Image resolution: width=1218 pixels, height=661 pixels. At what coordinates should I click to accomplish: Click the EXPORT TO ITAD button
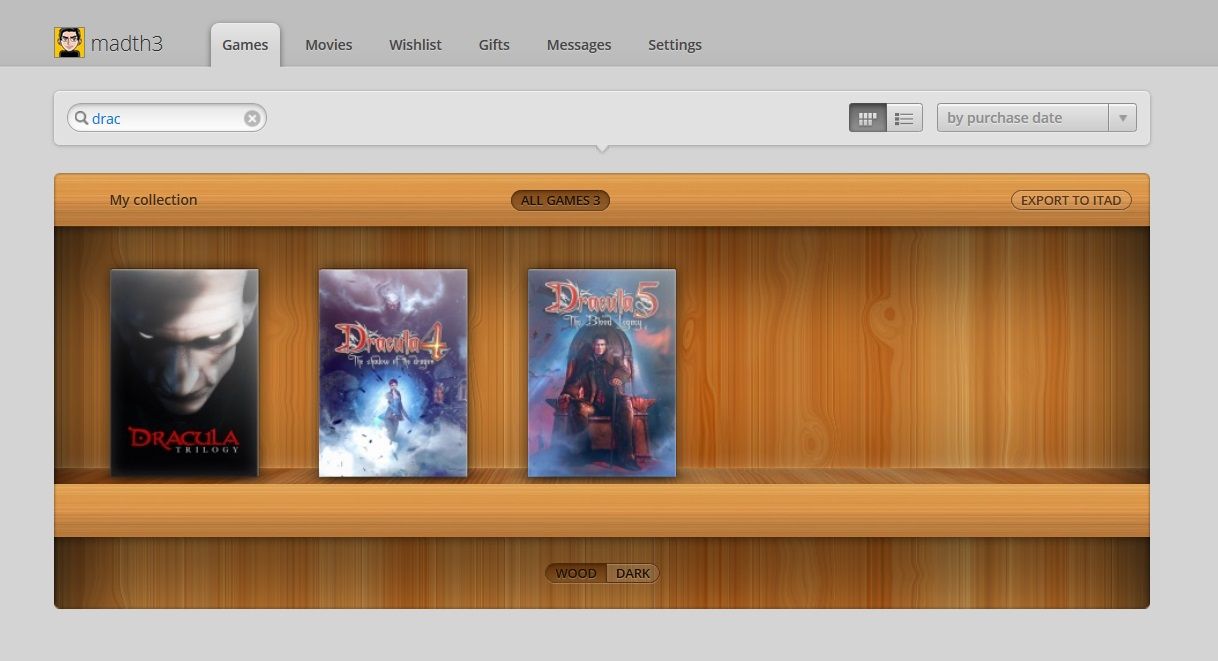tap(1071, 200)
